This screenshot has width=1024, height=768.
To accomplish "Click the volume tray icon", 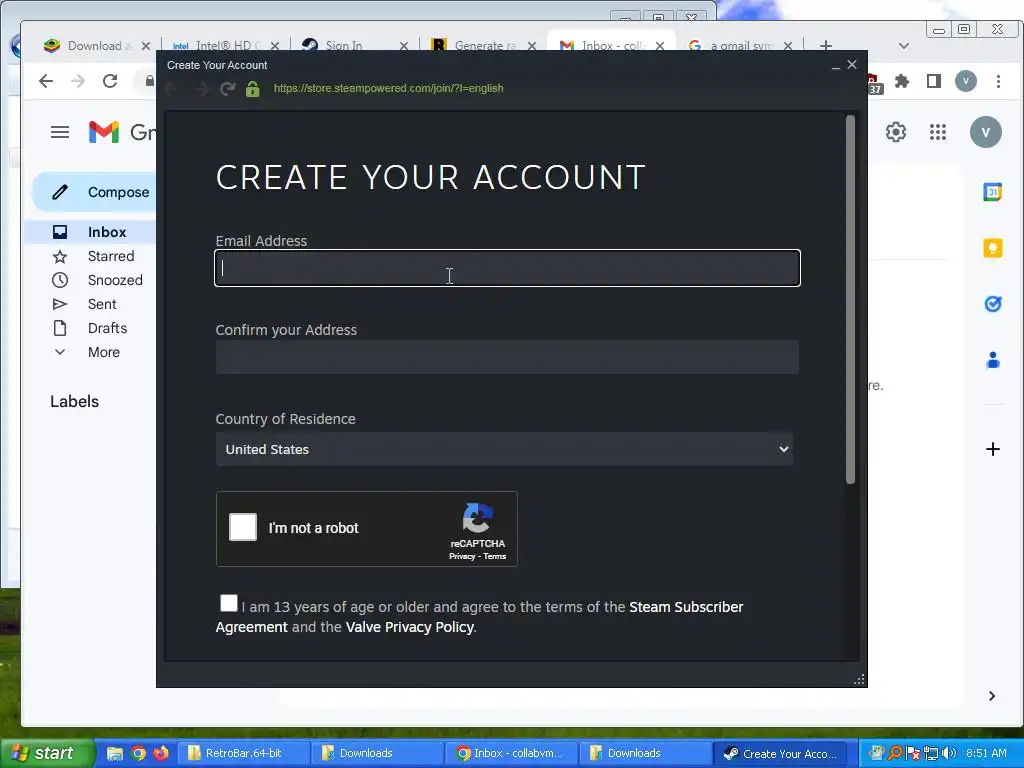I will pos(948,753).
